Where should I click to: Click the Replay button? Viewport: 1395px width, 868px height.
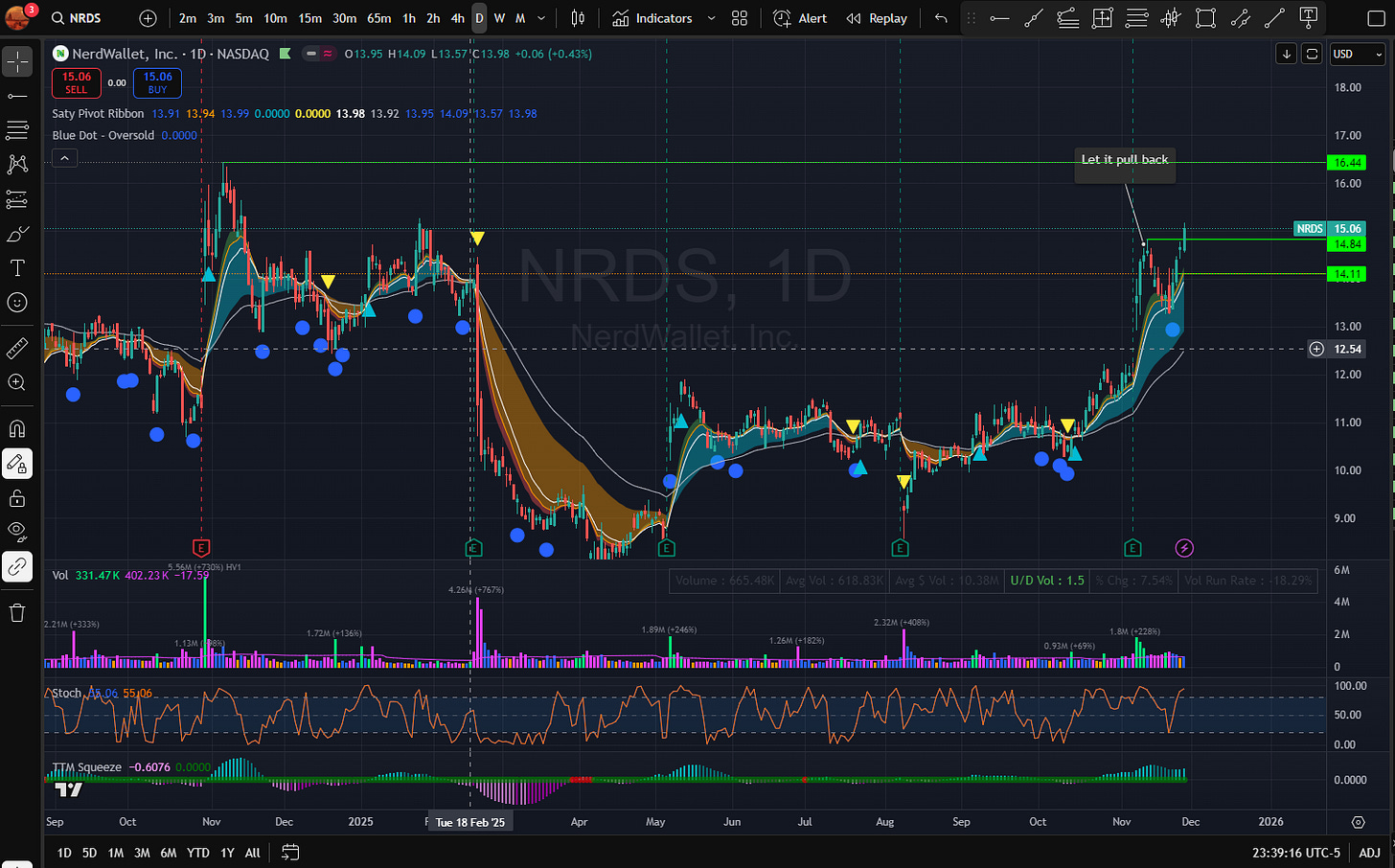pos(877,18)
